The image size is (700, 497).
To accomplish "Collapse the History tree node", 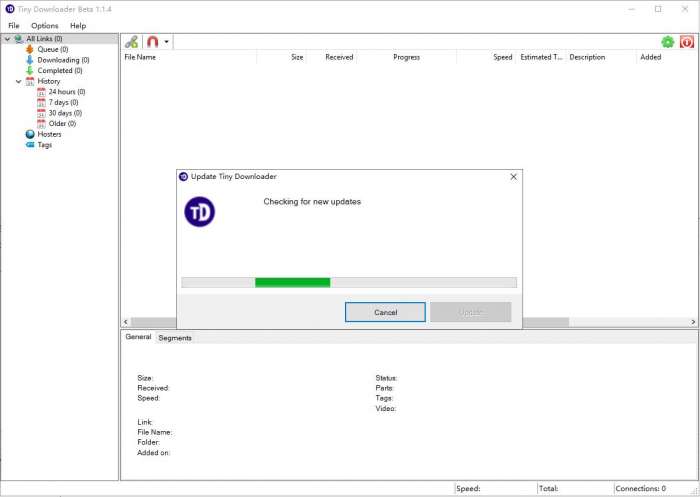I will (19, 81).
